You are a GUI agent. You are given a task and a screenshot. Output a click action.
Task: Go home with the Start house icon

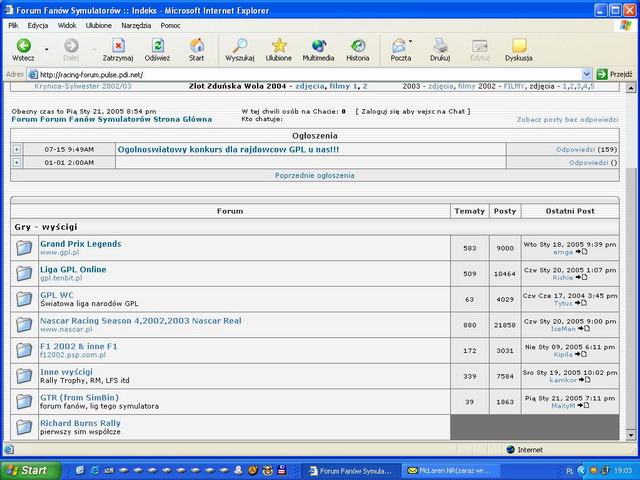pos(197,45)
